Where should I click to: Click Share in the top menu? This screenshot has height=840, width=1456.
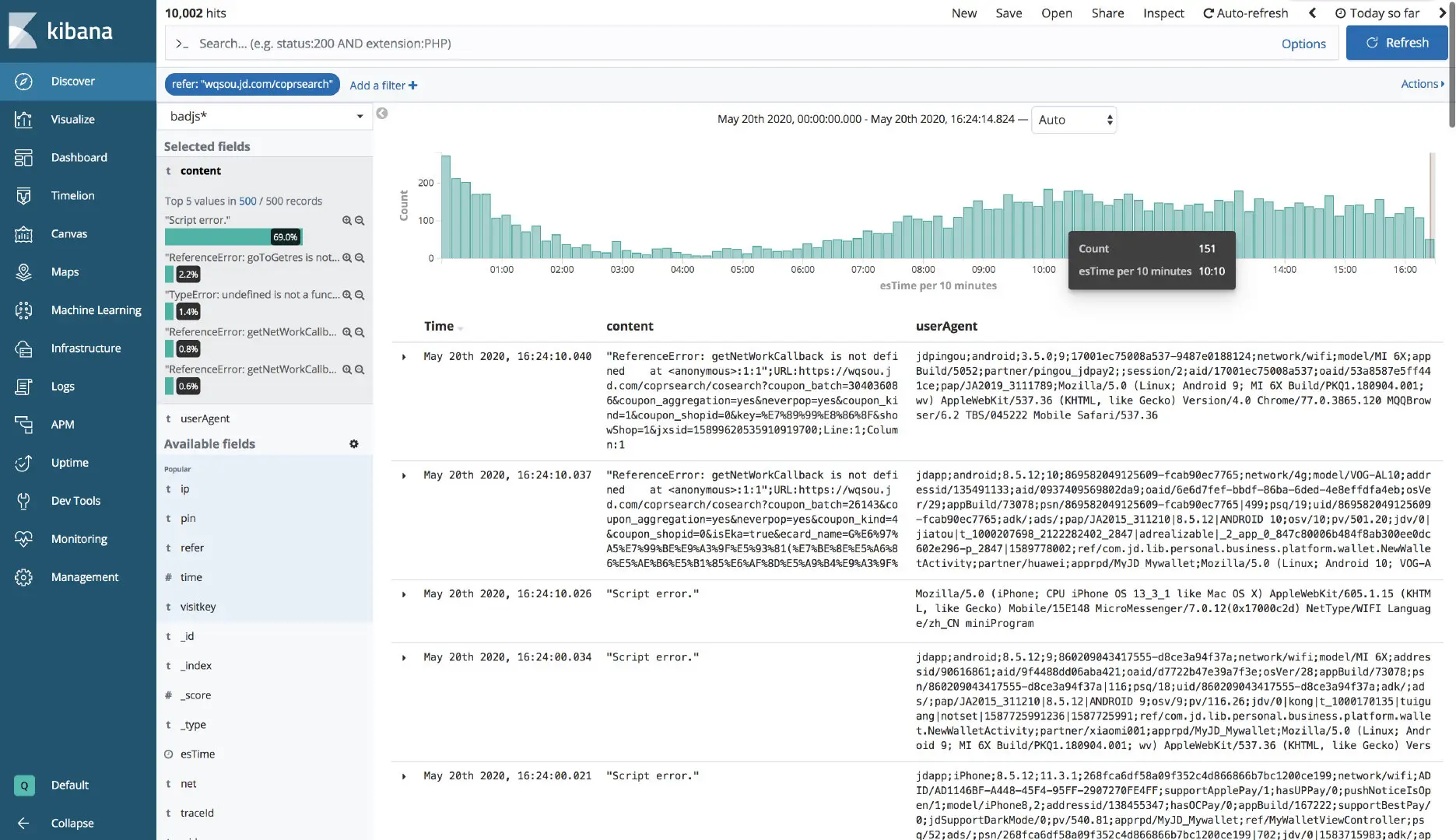1107,13
